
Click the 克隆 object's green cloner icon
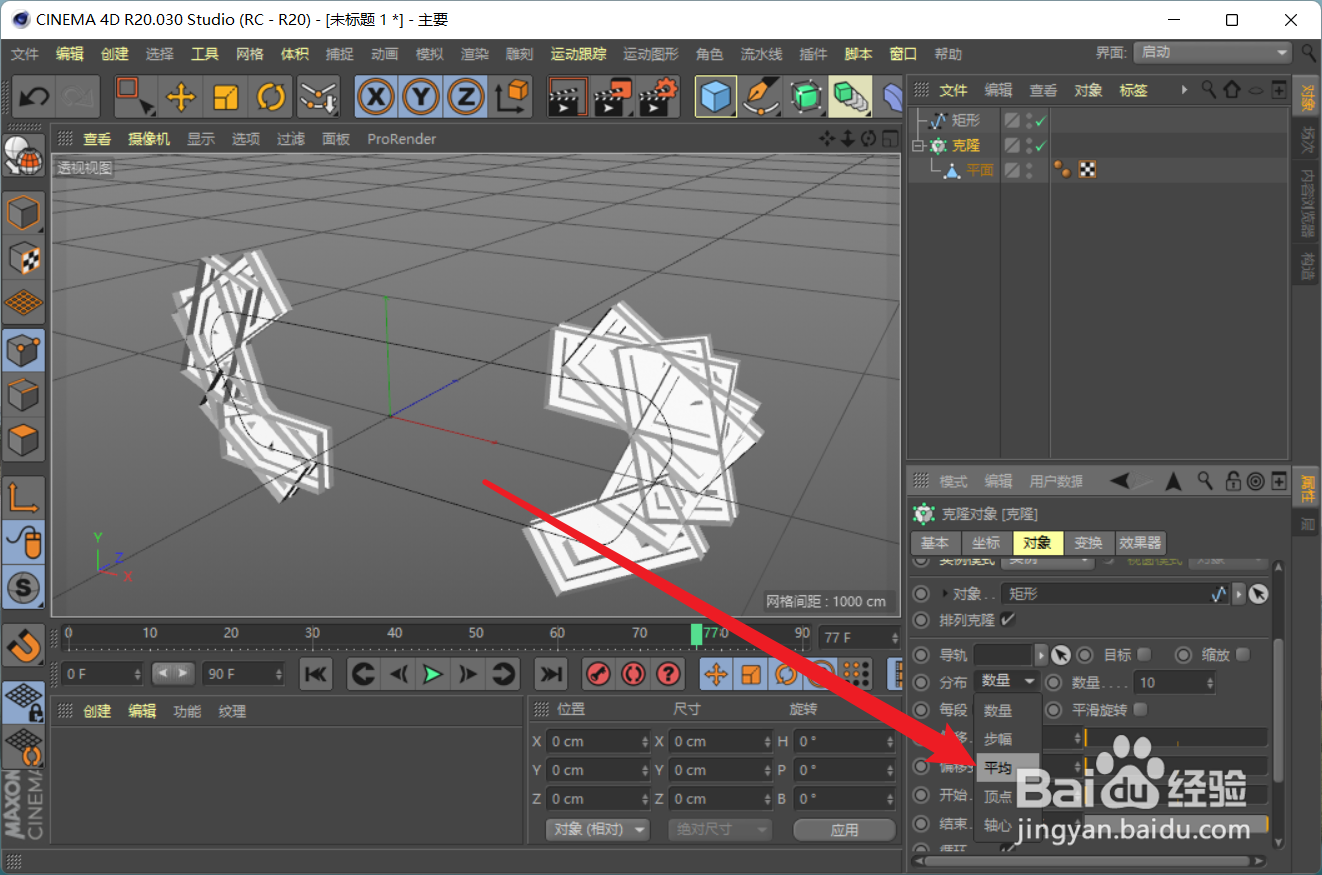click(937, 144)
